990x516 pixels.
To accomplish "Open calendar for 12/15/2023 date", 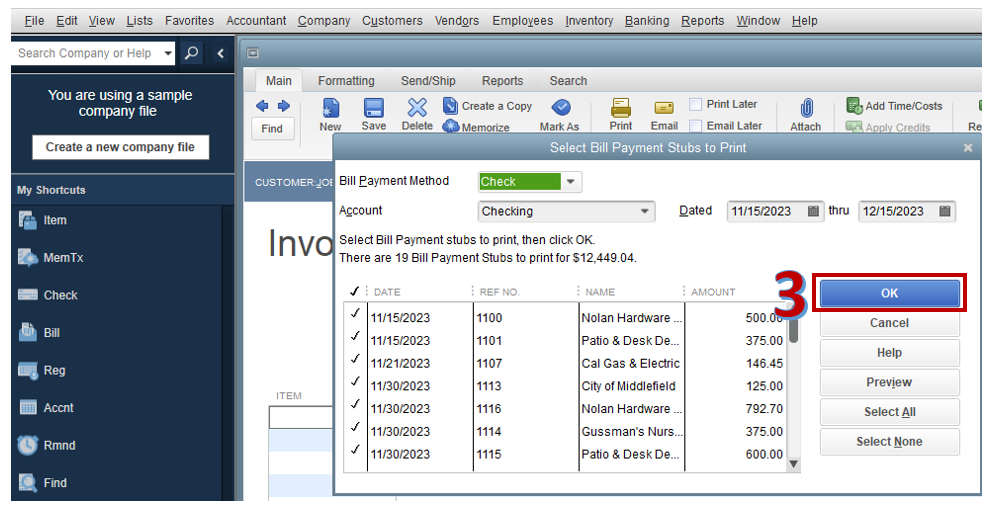I will coord(945,211).
